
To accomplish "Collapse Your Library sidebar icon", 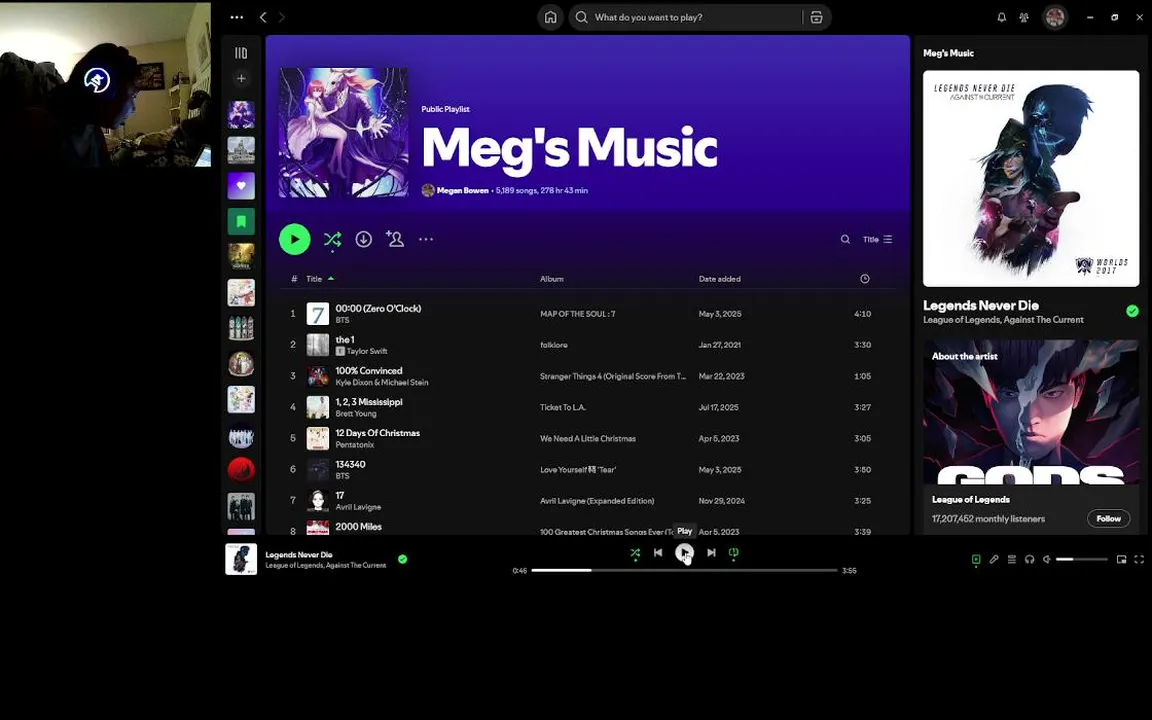I will pyautogui.click(x=241, y=53).
